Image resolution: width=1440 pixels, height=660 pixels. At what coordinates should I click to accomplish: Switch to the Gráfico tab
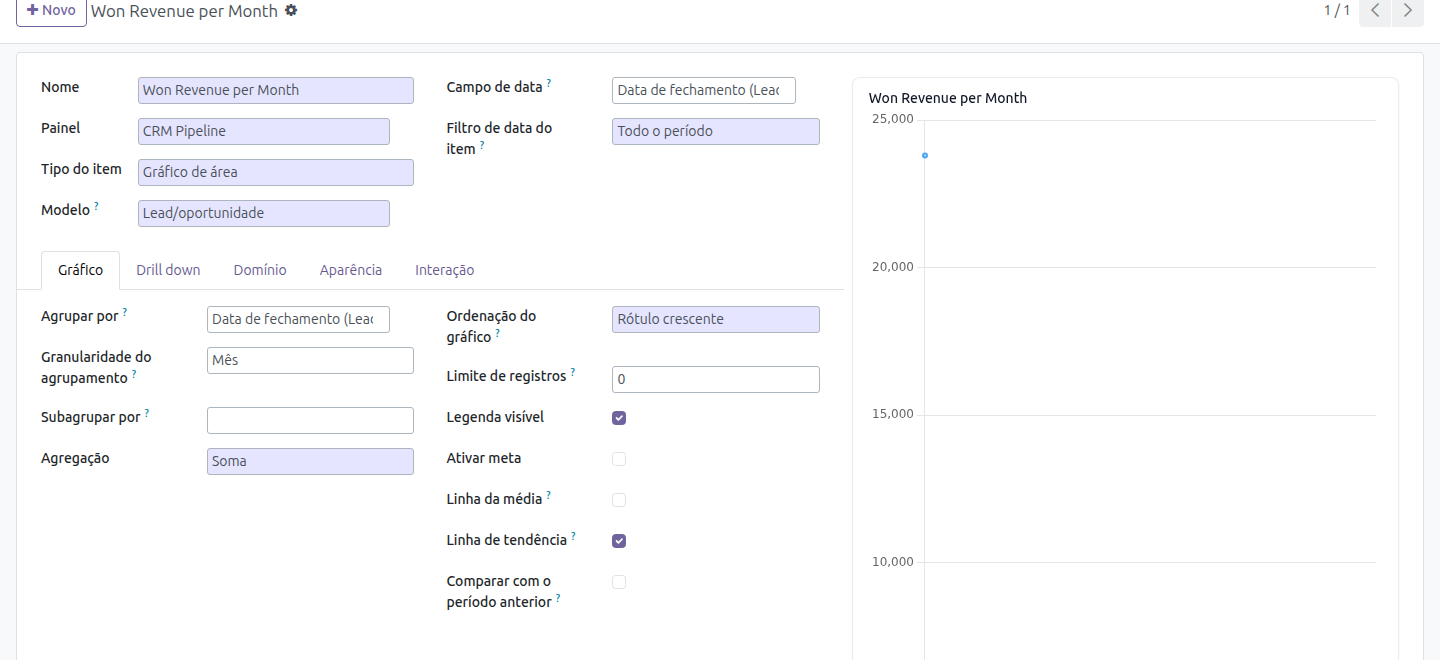point(80,270)
